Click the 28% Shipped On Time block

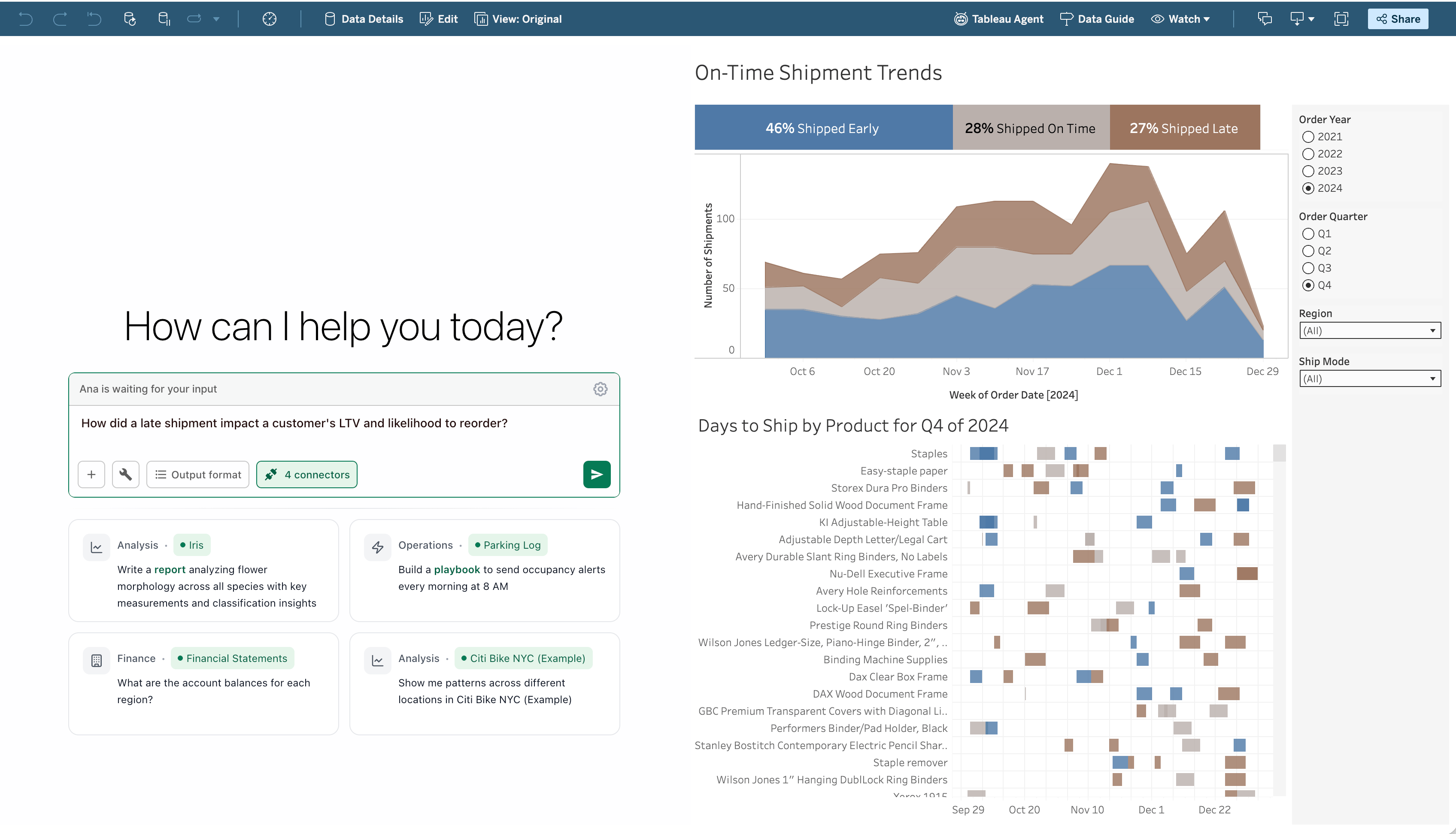[1031, 127]
